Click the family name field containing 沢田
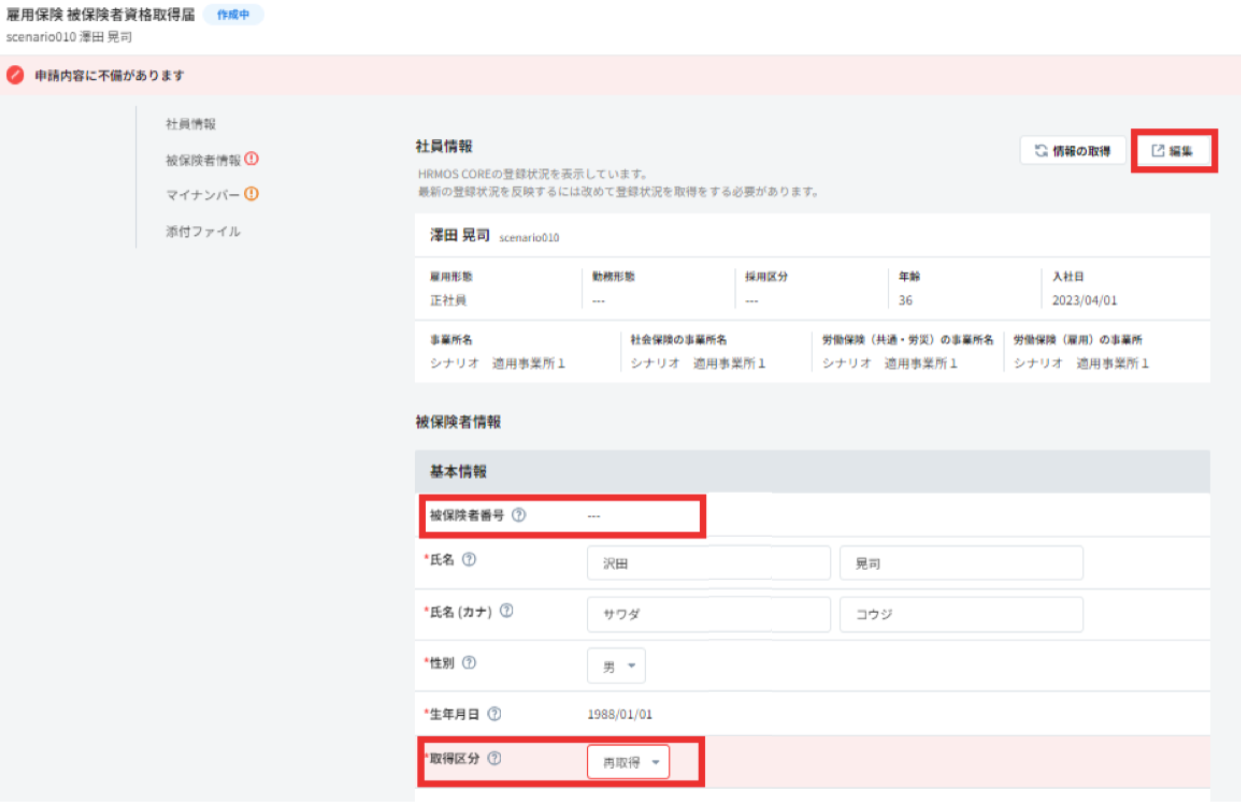This screenshot has width=1241, height=804. [x=708, y=564]
